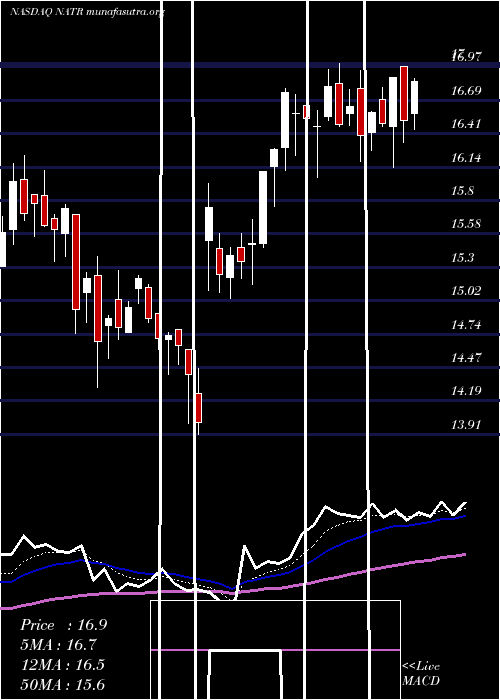Click the <<Live MACD label
Viewport: 500px width, 700px height.
(421, 674)
